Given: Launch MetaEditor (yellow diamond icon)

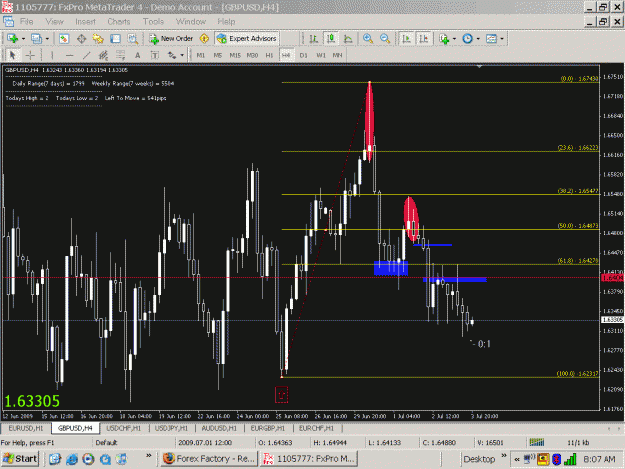Looking at the screenshot, I should point(204,39).
